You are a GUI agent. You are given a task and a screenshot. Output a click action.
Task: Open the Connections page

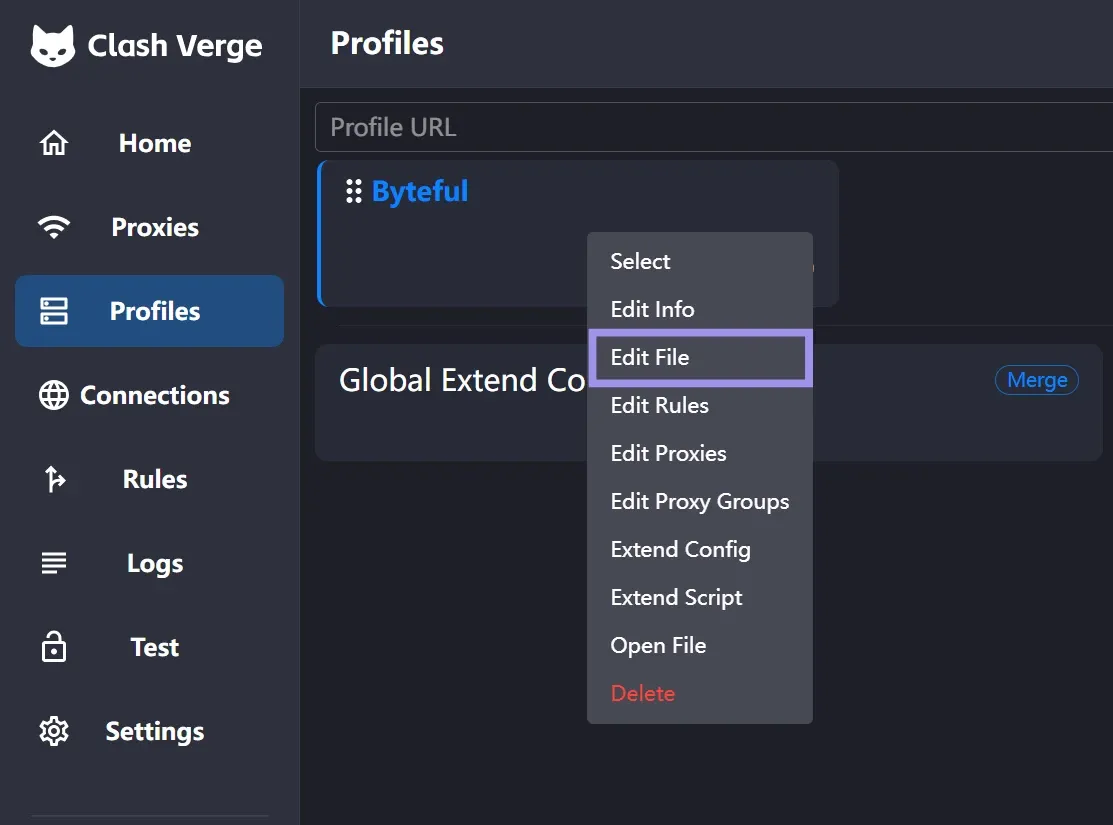[x=155, y=395]
